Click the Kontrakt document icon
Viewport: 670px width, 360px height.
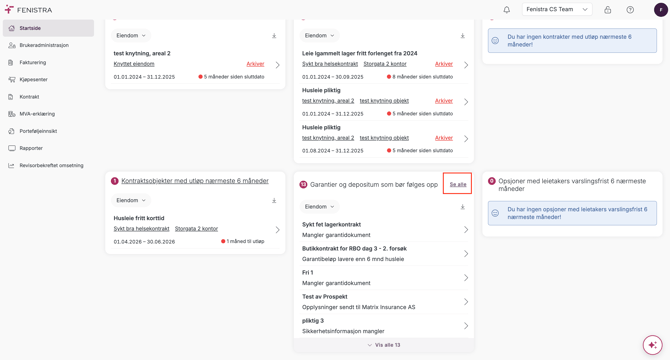11,97
